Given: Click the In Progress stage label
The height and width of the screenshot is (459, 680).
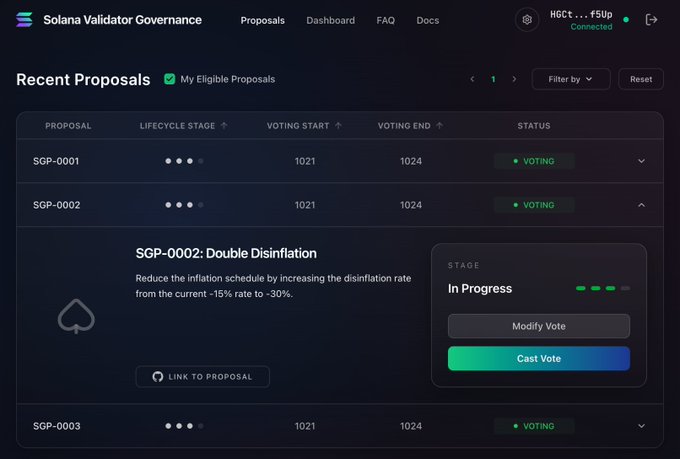Looking at the screenshot, I should click(480, 289).
